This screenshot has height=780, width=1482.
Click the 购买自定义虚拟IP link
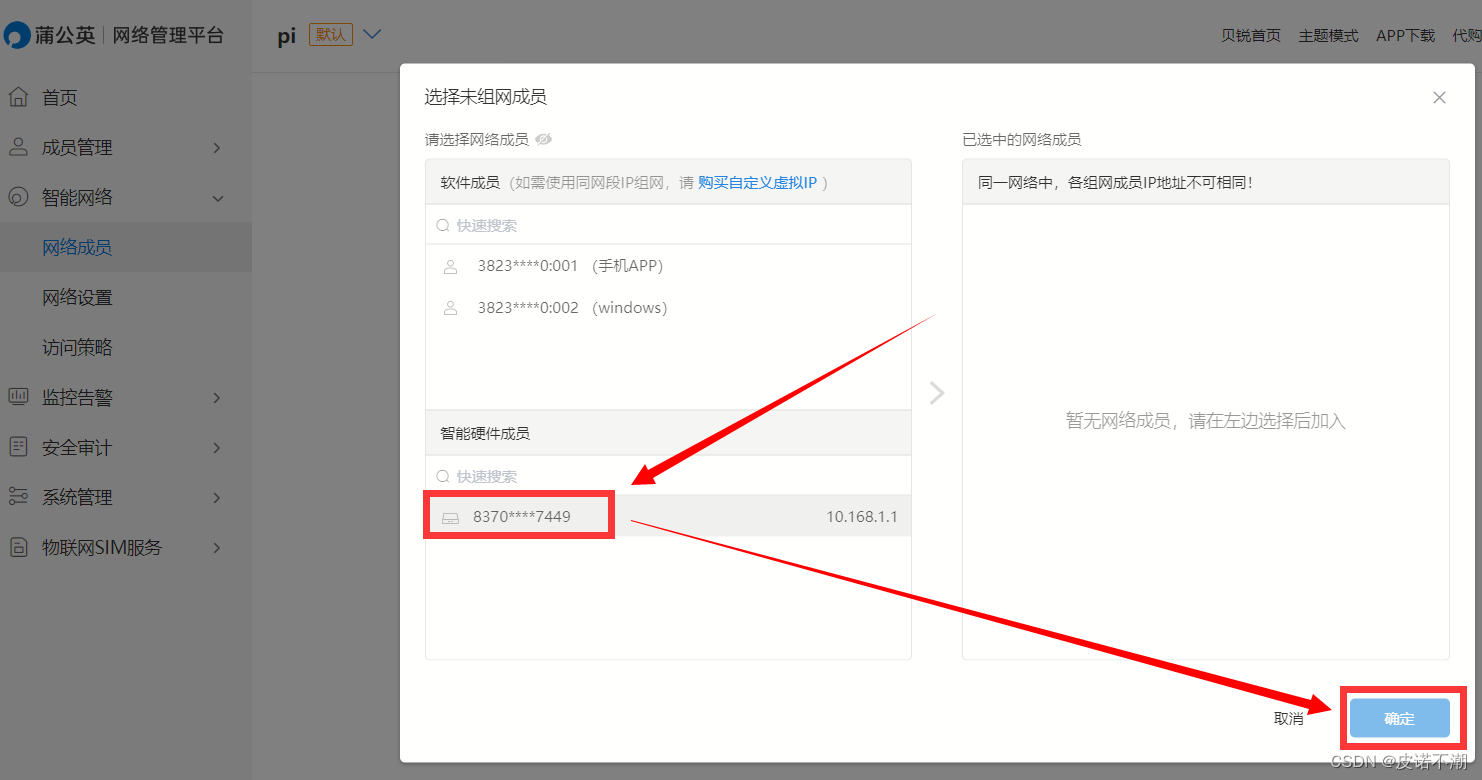coord(757,182)
